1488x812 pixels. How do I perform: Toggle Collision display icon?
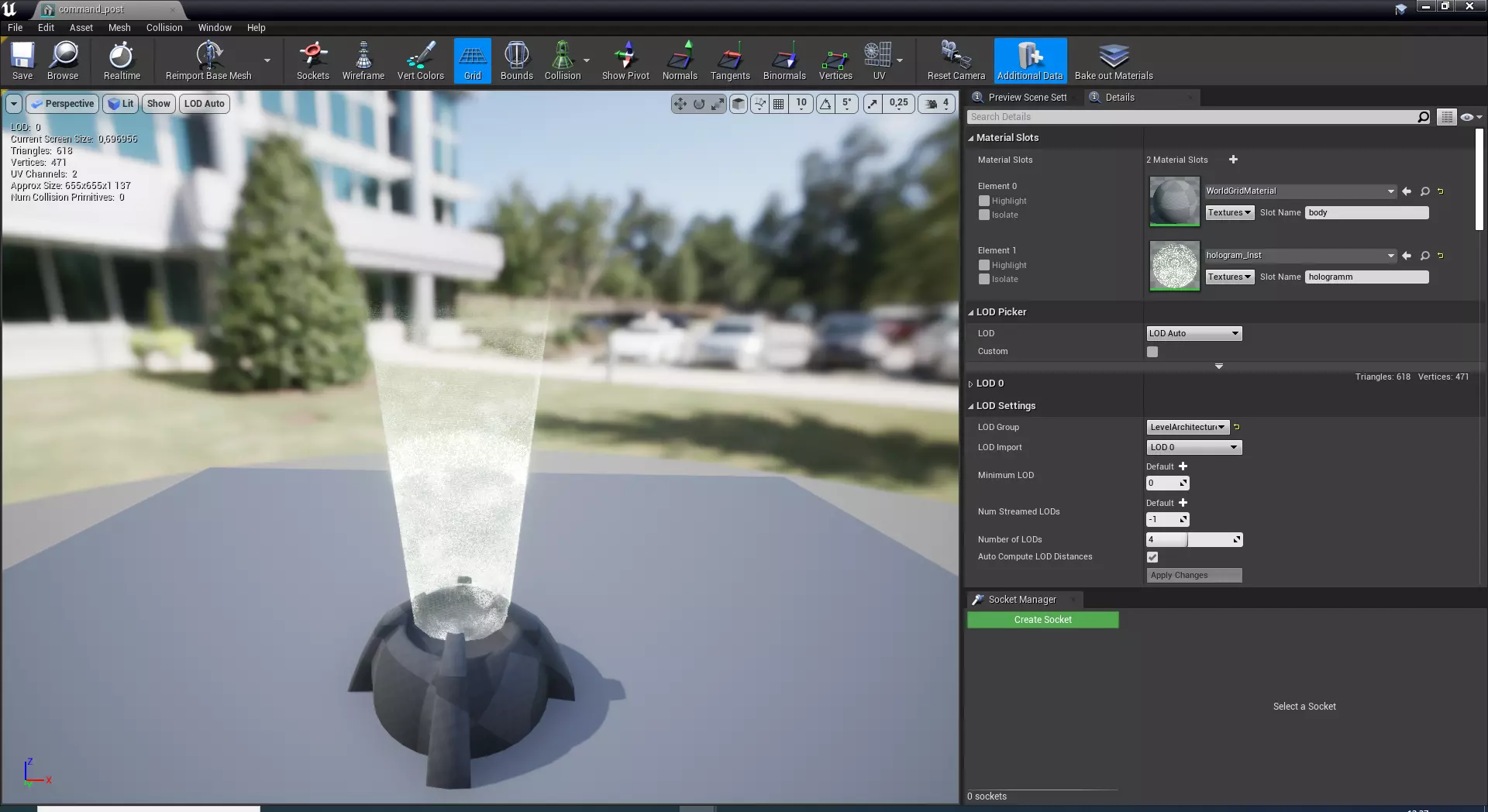pos(563,60)
